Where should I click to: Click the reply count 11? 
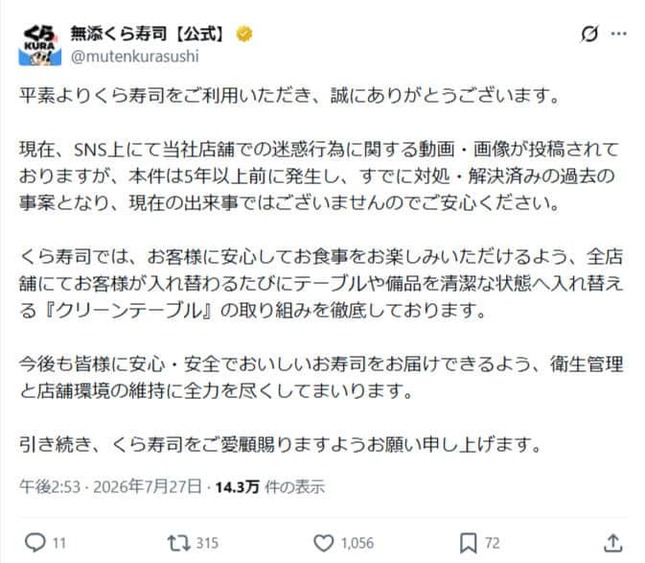coord(59,543)
